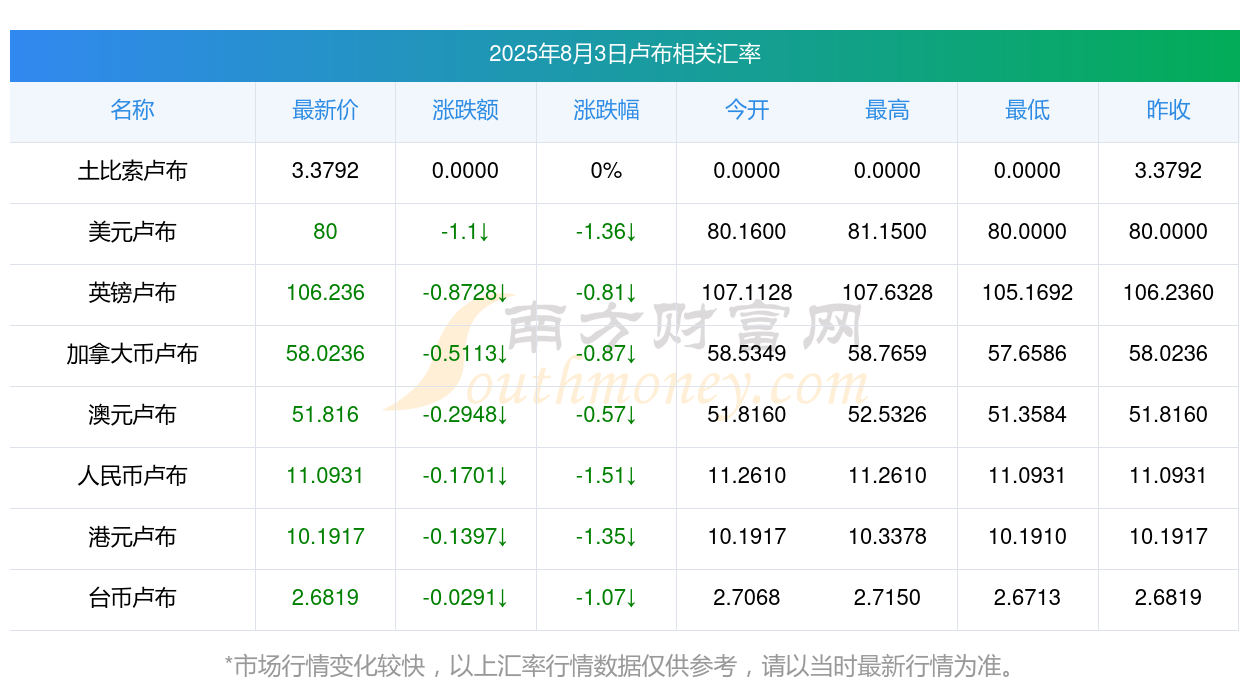Click the high value 2.7150
Image resolution: width=1250 pixels, height=698 pixels.
(x=887, y=598)
